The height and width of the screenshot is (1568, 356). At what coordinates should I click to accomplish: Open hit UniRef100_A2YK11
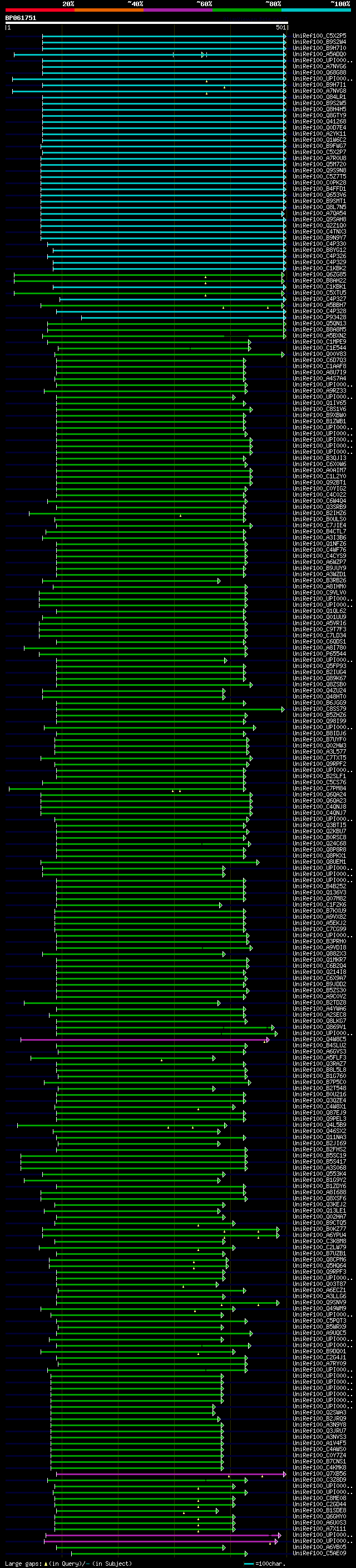pyautogui.click(x=319, y=133)
